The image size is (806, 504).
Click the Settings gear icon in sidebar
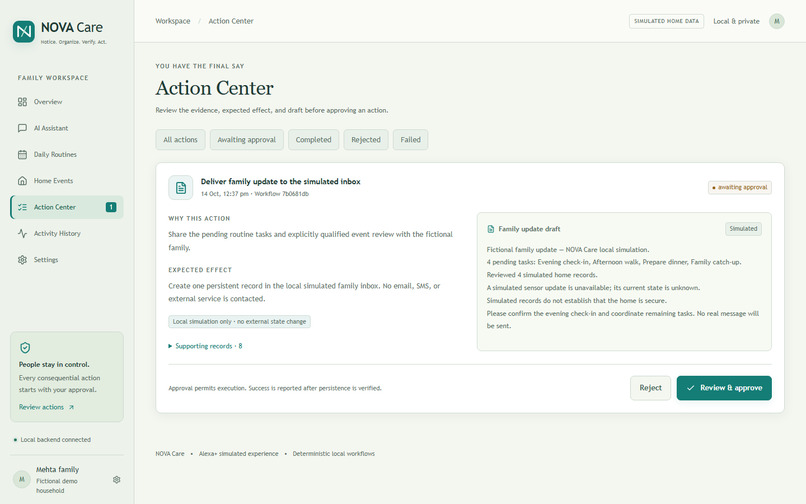point(22,260)
